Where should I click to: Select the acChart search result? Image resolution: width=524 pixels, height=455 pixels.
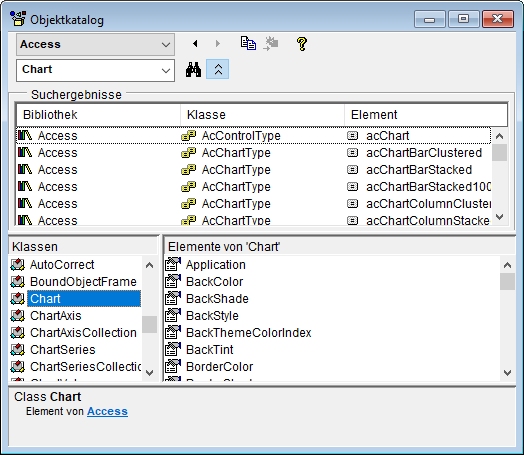coord(253,136)
